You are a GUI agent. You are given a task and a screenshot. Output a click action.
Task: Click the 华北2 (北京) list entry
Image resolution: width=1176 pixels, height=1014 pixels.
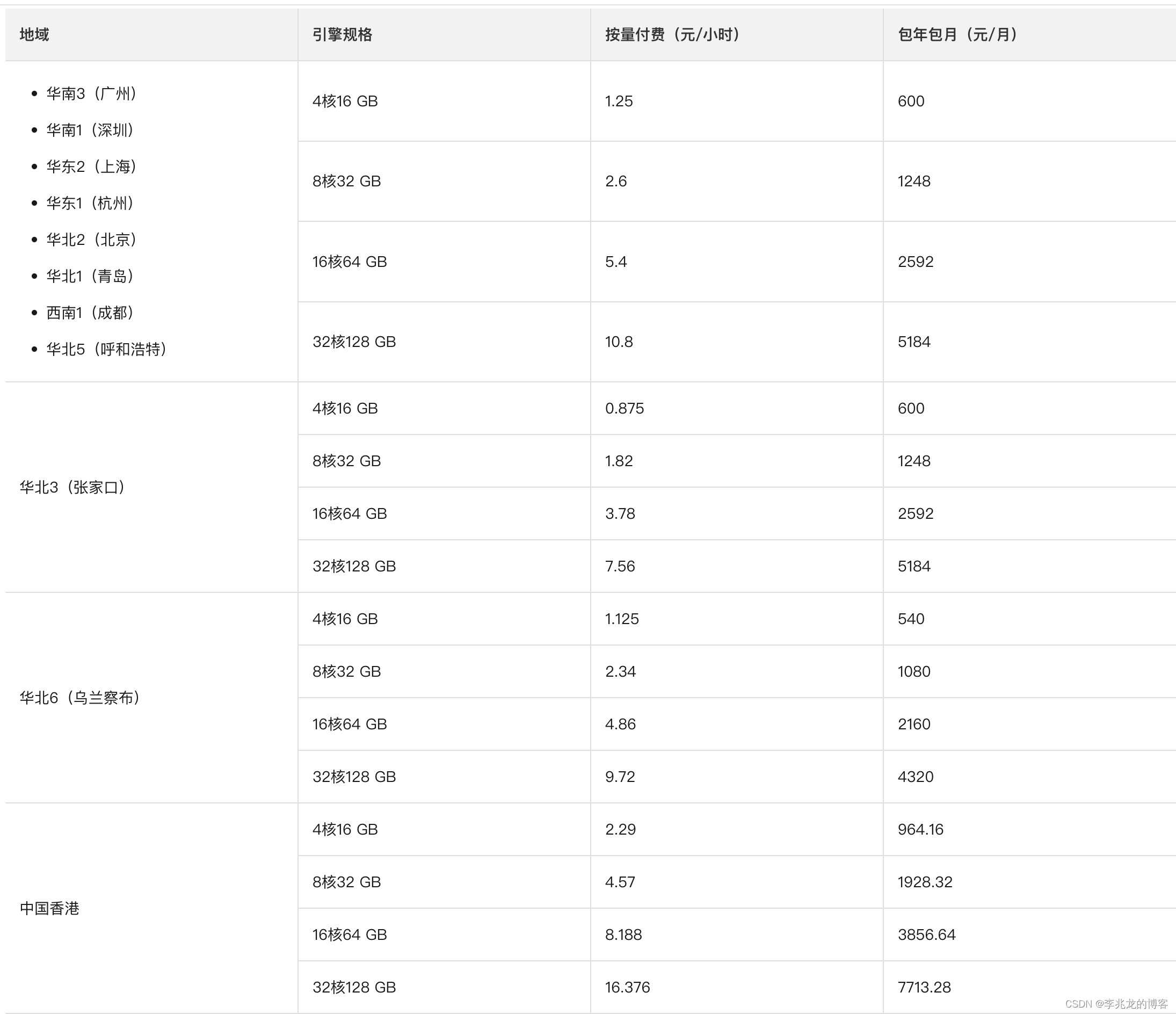[91, 240]
